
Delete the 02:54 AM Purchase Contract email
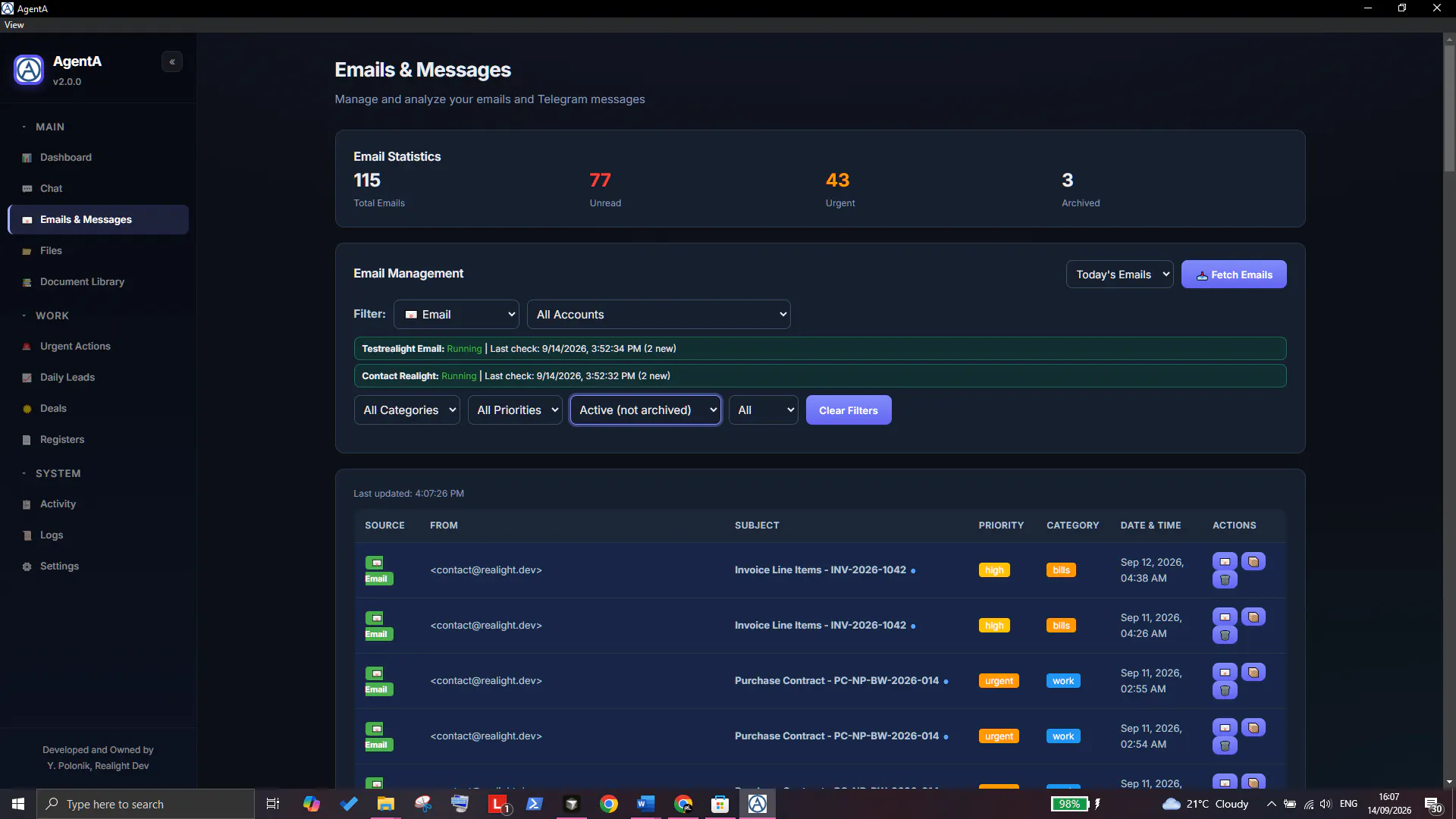click(x=1225, y=746)
